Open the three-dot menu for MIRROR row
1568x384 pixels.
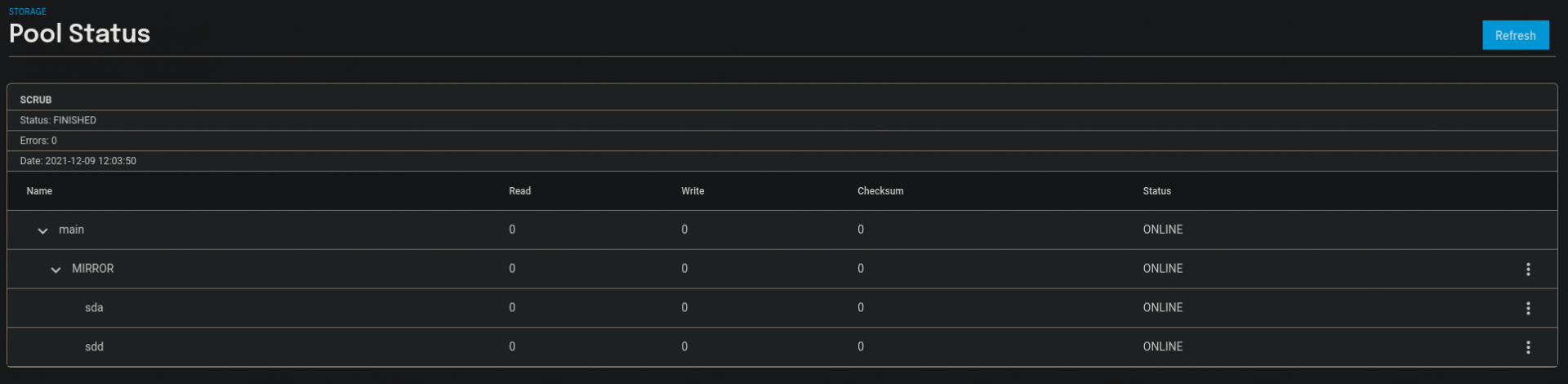[1528, 269]
